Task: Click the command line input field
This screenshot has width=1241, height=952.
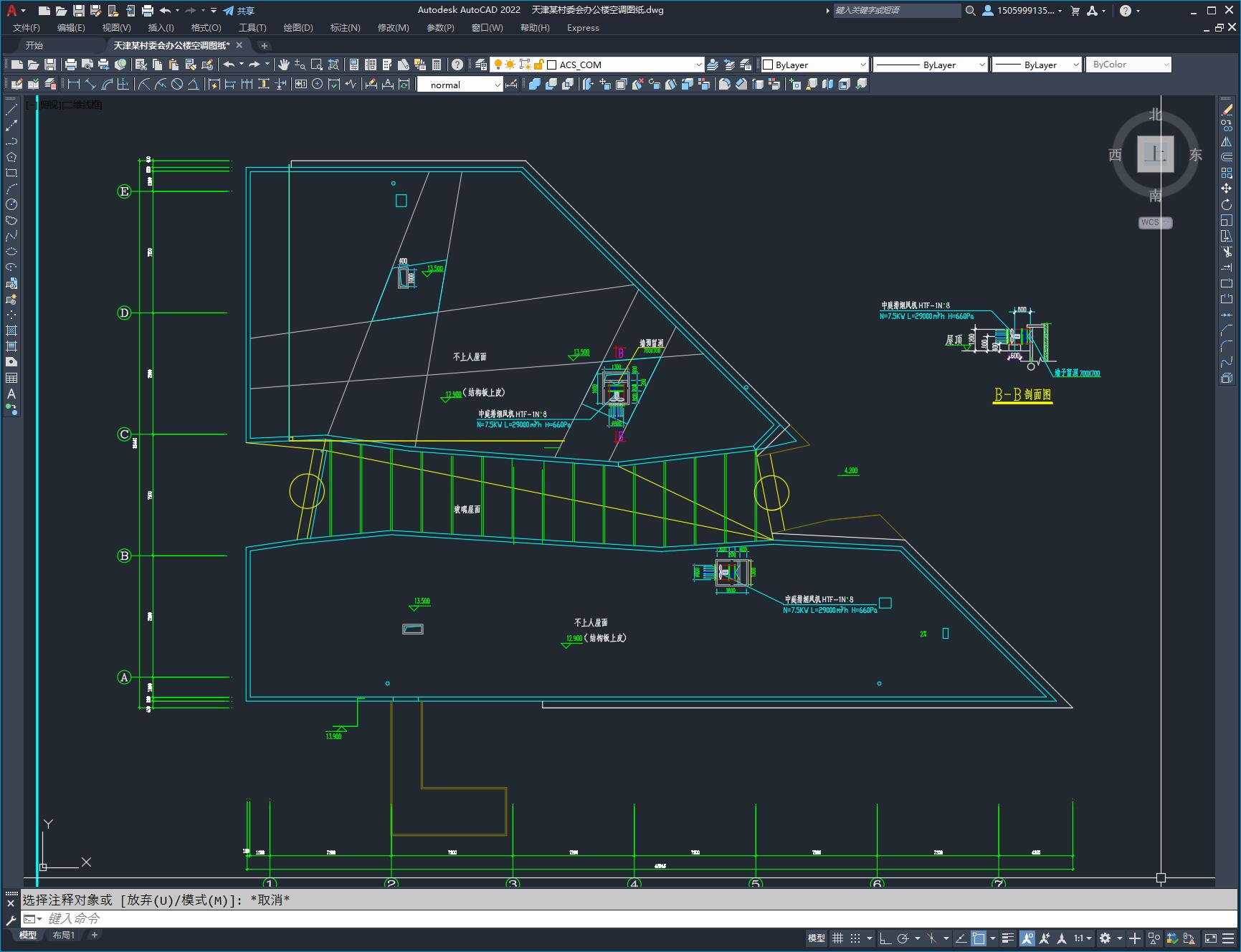Action: click(x=631, y=918)
